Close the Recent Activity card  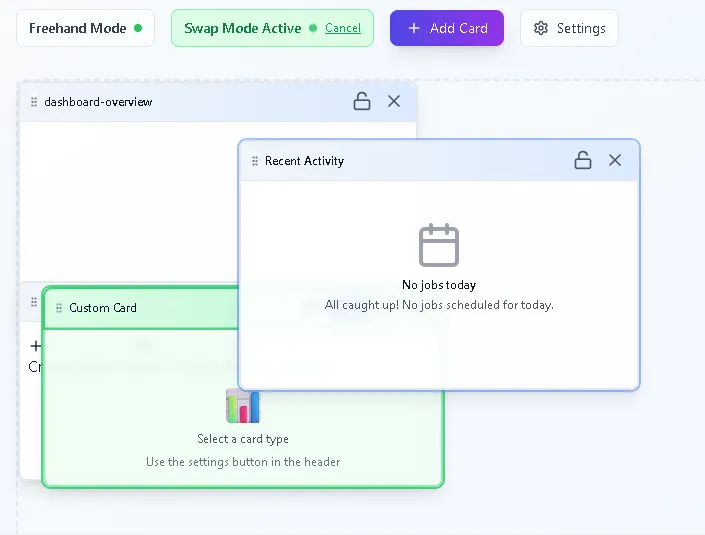pyautogui.click(x=615, y=160)
